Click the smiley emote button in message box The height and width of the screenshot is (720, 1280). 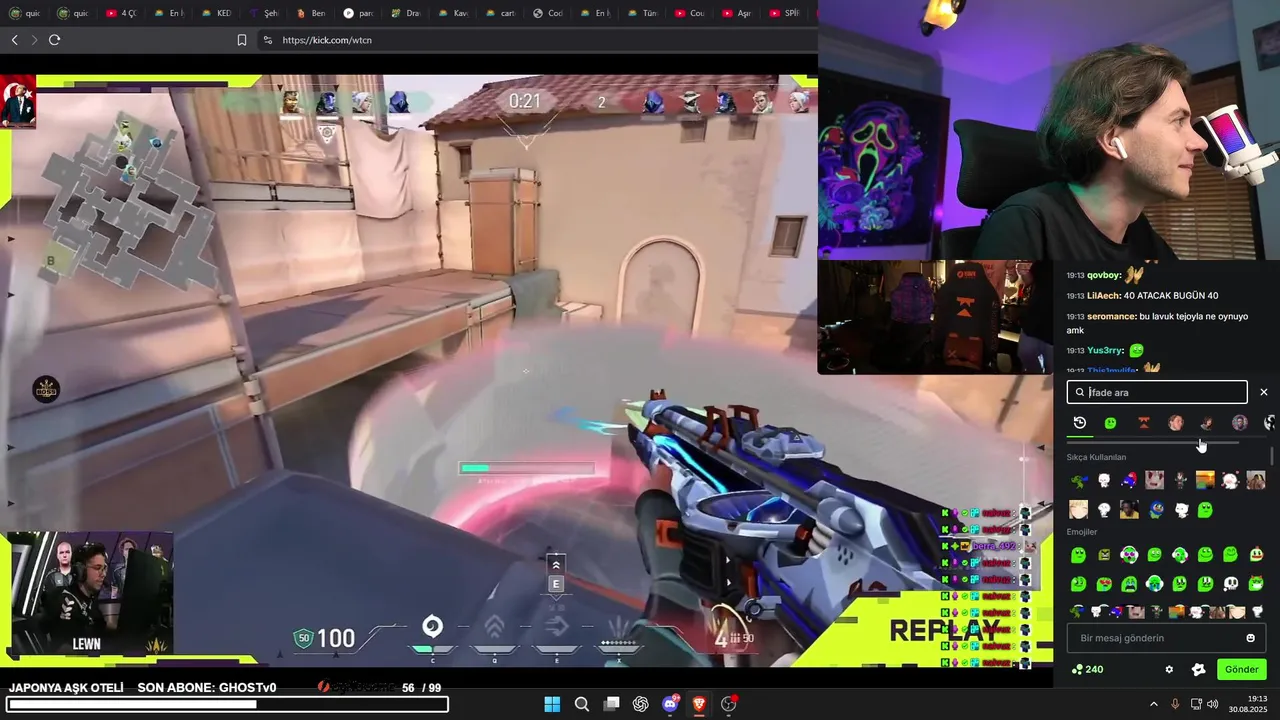click(x=1250, y=638)
